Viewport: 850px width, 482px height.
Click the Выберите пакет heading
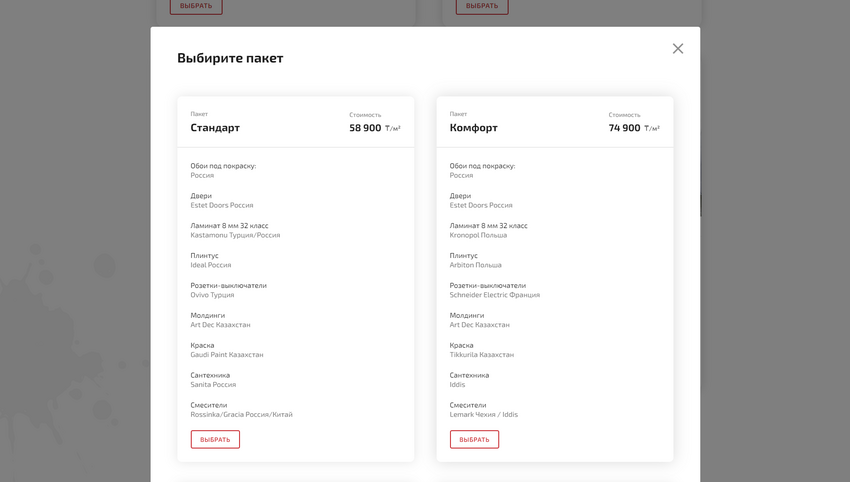[230, 58]
